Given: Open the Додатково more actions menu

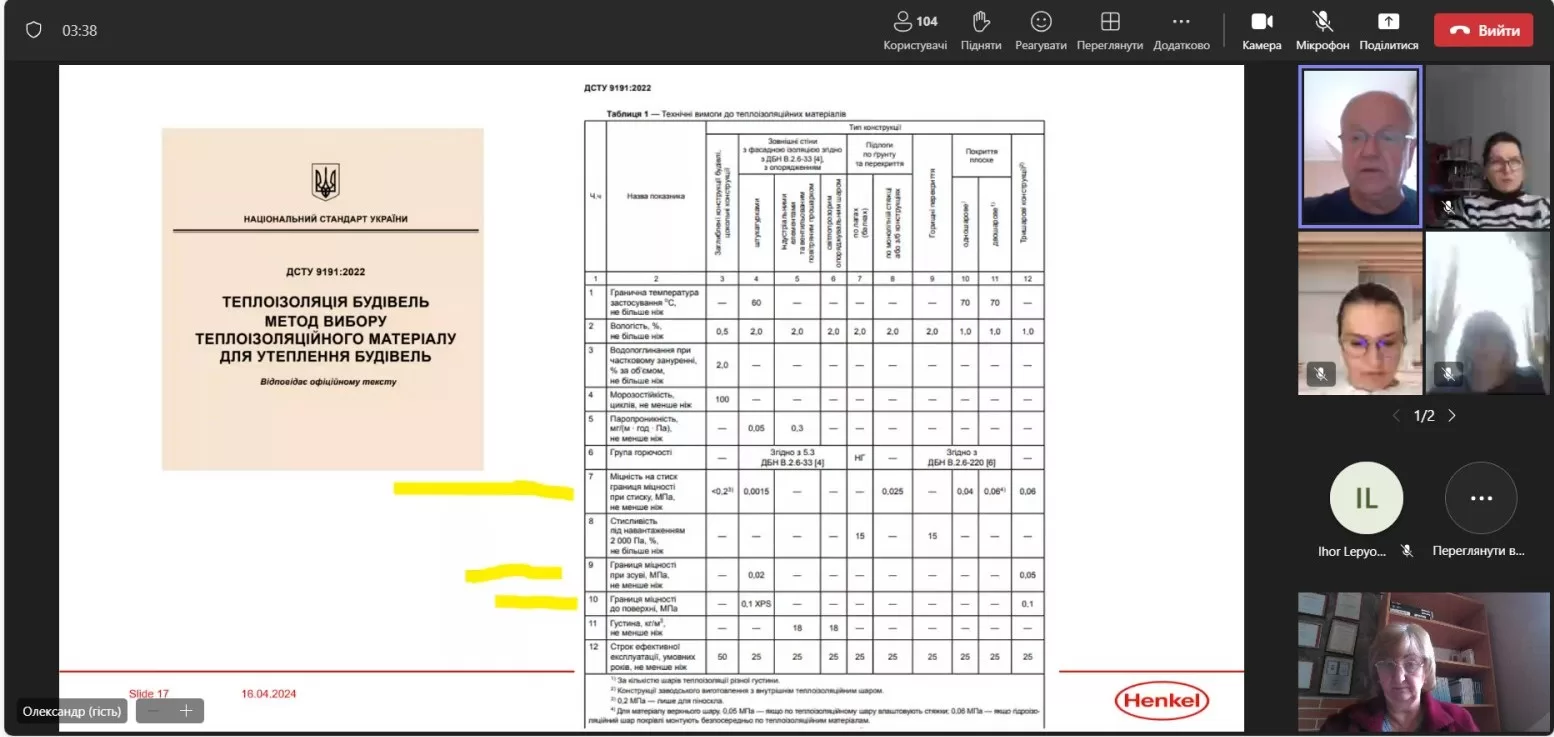Looking at the screenshot, I should point(1181,30).
